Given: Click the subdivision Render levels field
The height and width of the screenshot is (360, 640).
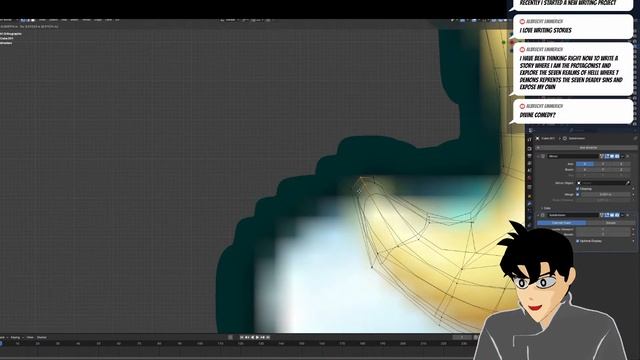Looking at the screenshot, I should [603, 234].
